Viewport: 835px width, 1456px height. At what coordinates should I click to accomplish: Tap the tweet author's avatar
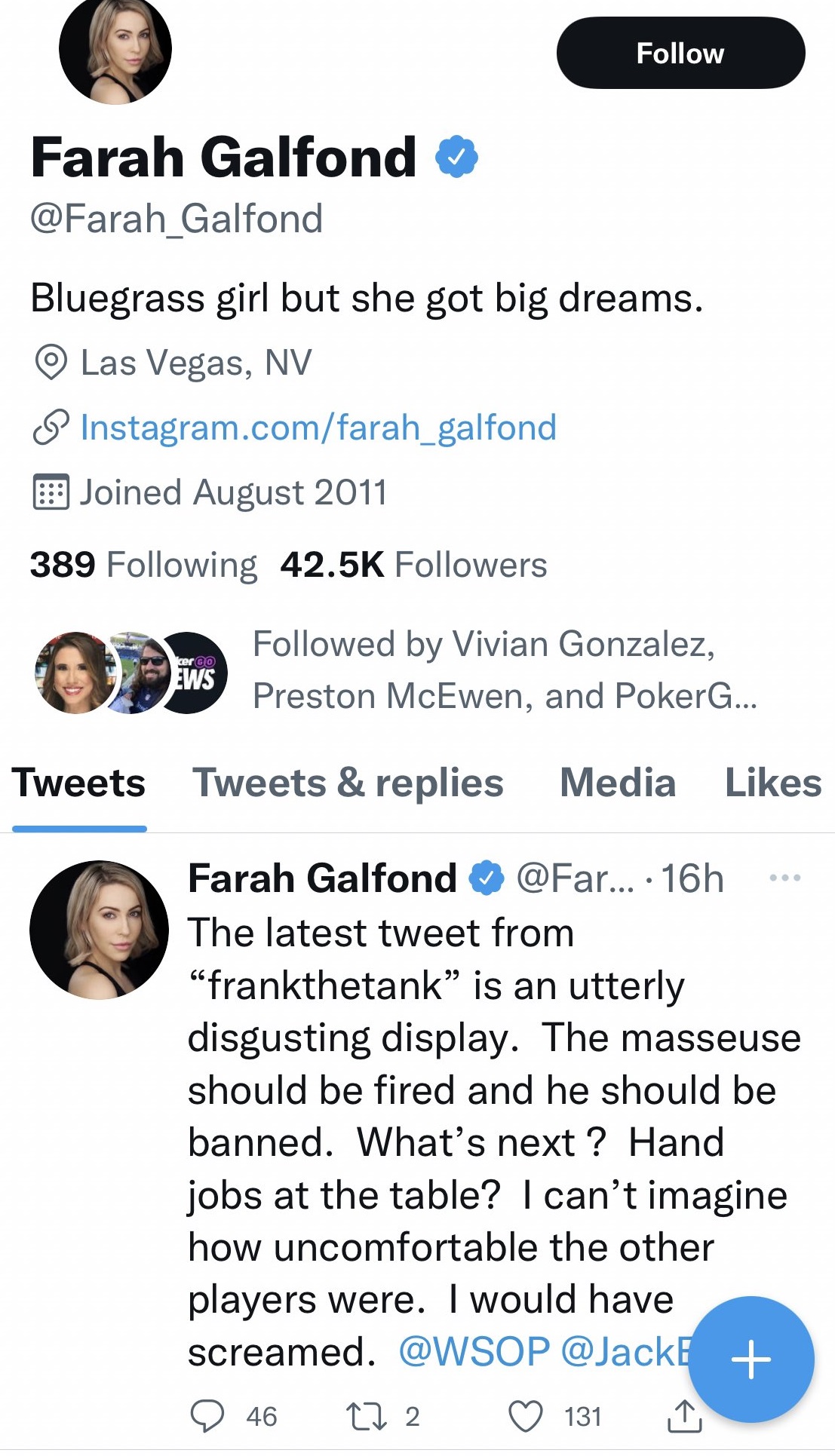point(99,930)
